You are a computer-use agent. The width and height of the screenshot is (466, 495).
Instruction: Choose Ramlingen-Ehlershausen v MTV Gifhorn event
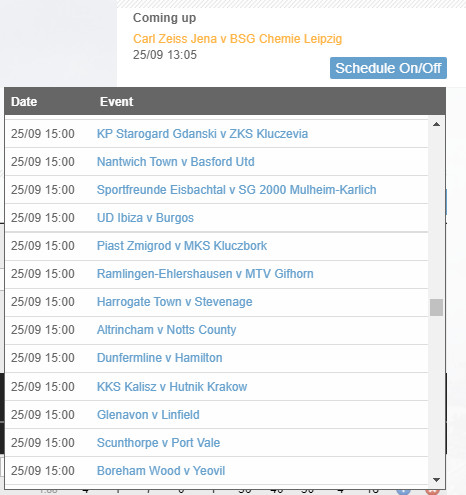205,274
